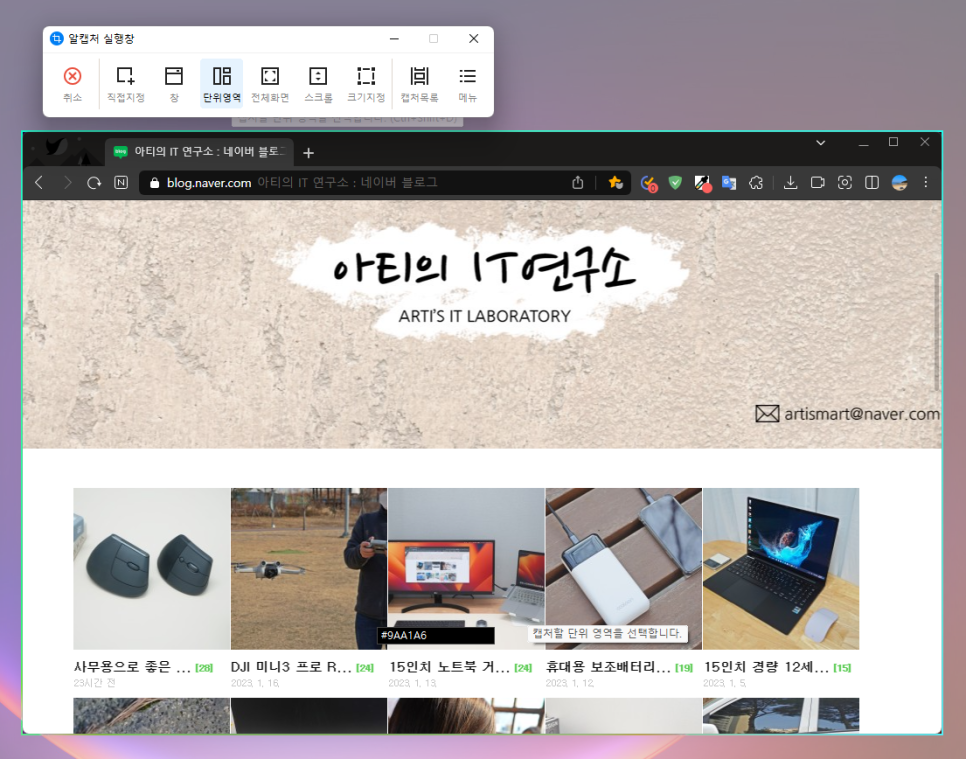Screen dimensions: 966x759
Task: Open the monitor and laptop thumbnail
Action: pyautogui.click(x=466, y=569)
